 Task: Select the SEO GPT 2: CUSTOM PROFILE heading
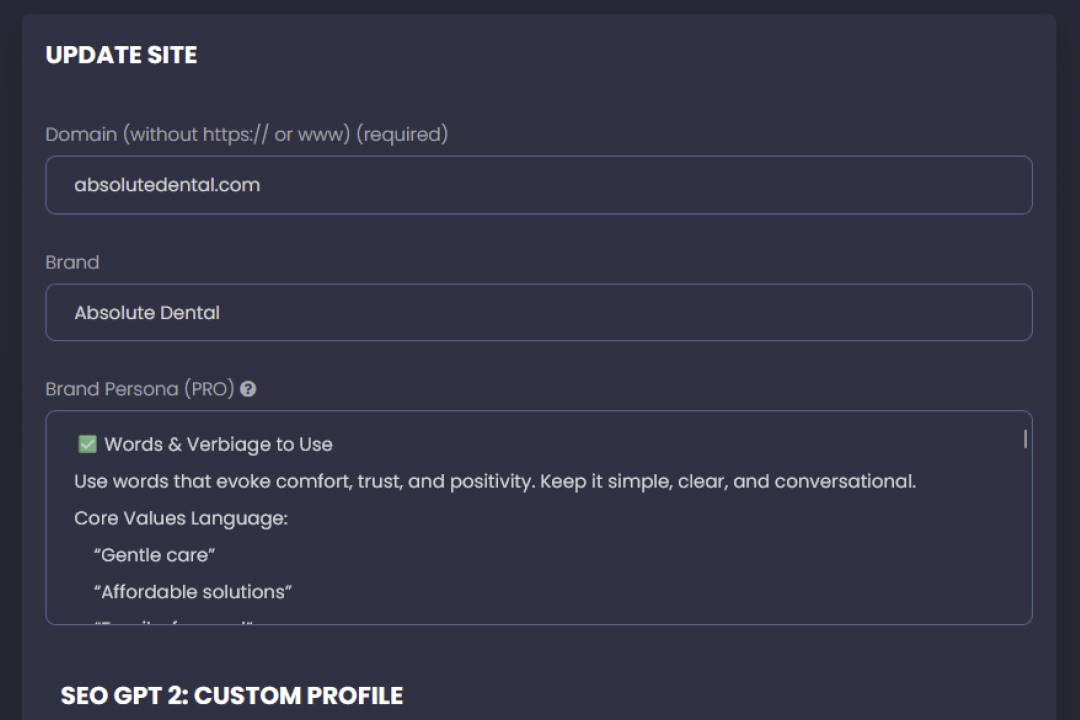click(x=232, y=695)
